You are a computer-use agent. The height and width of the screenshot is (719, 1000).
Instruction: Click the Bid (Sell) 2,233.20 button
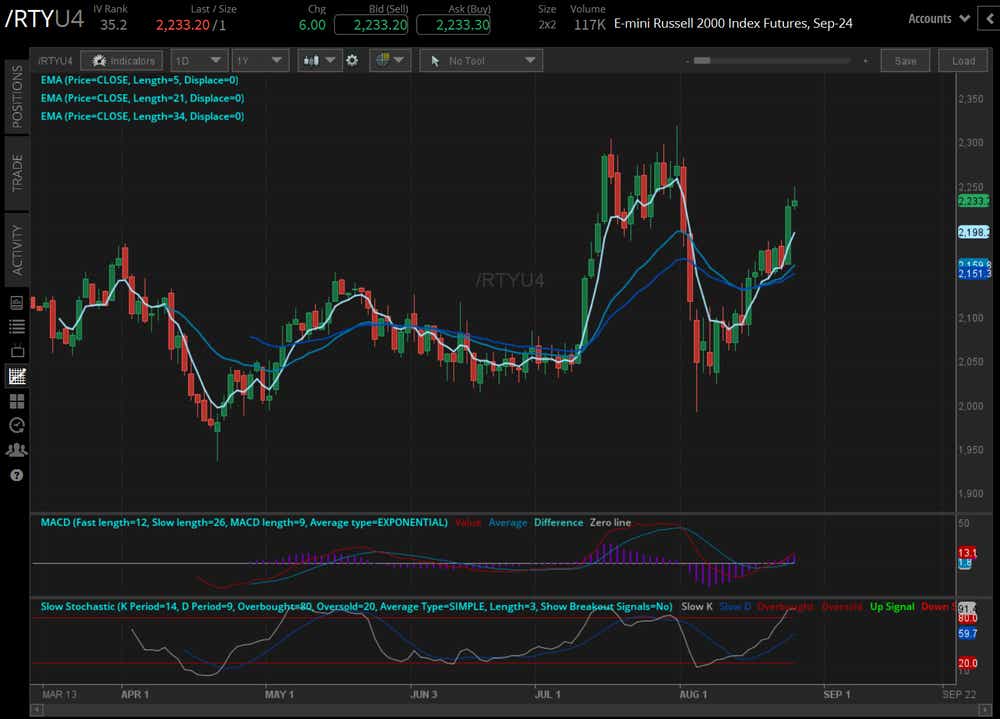click(371, 25)
